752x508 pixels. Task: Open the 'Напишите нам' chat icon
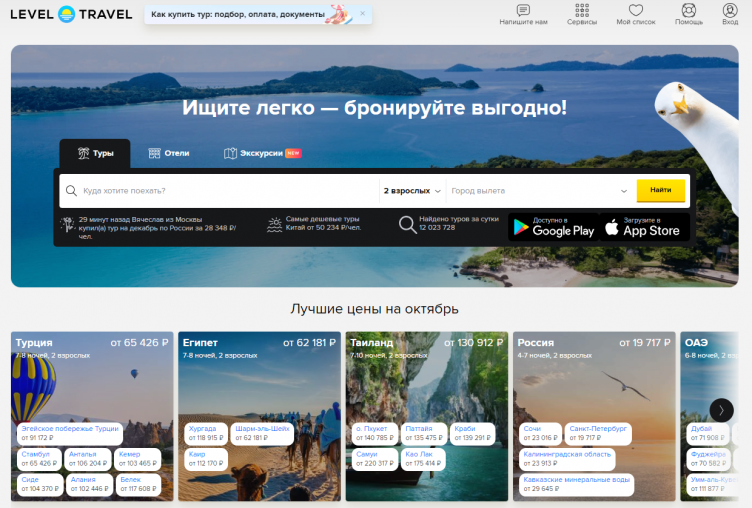pyautogui.click(x=523, y=10)
